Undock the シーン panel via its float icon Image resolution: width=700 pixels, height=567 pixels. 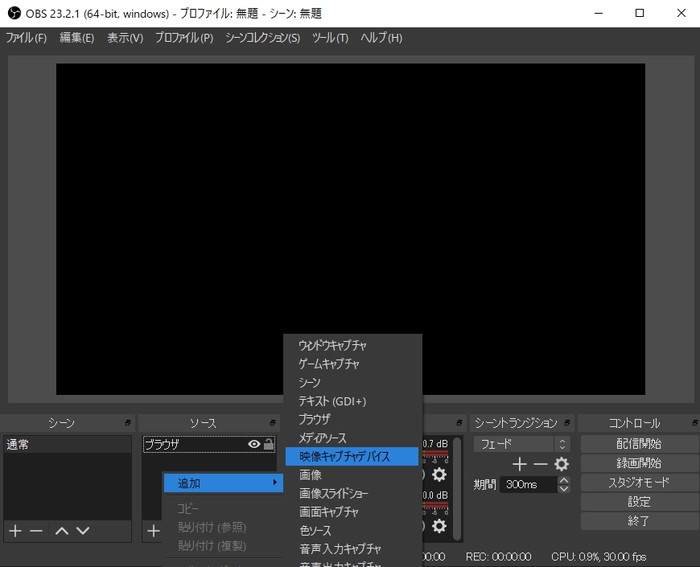128,422
